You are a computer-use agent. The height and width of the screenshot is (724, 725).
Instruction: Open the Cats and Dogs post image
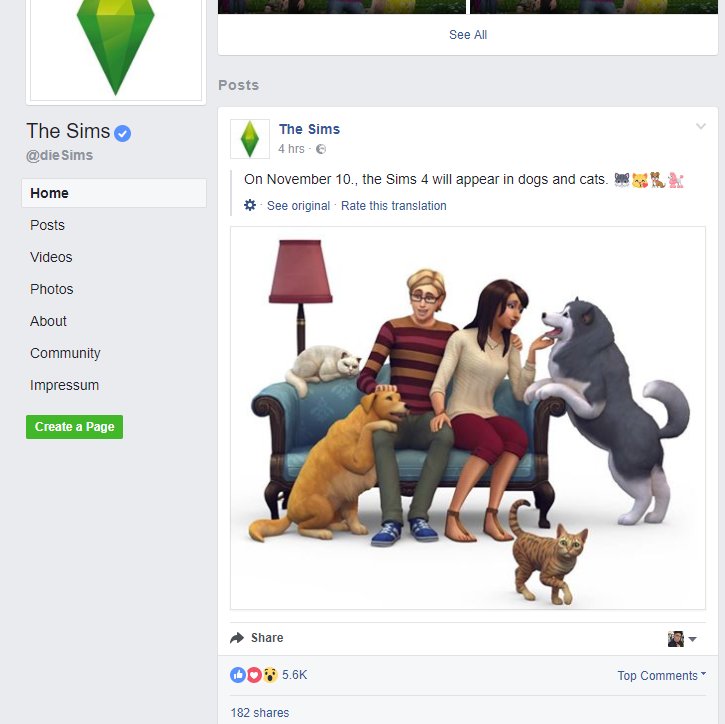pyautogui.click(x=468, y=418)
